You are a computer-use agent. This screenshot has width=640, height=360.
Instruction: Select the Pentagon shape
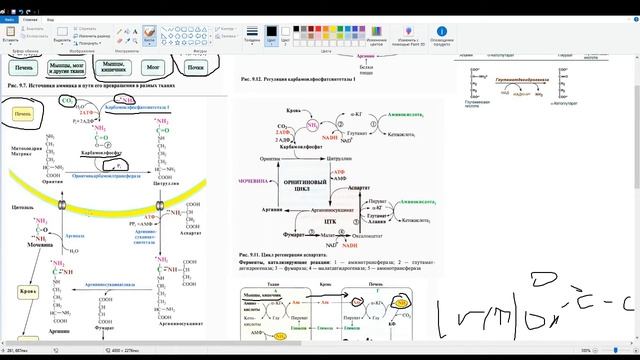click(177, 36)
